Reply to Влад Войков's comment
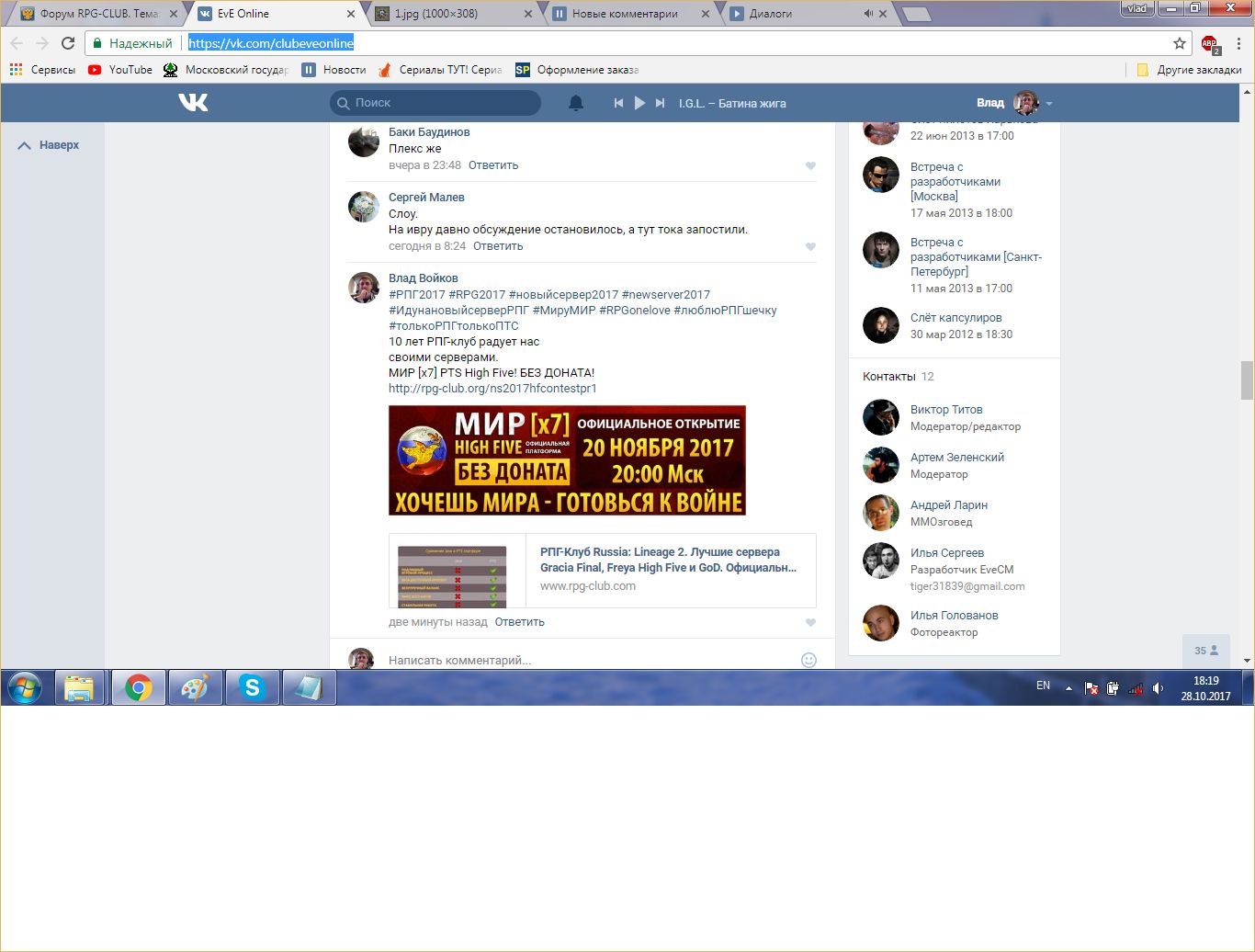This screenshot has width=1255, height=952. (520, 622)
